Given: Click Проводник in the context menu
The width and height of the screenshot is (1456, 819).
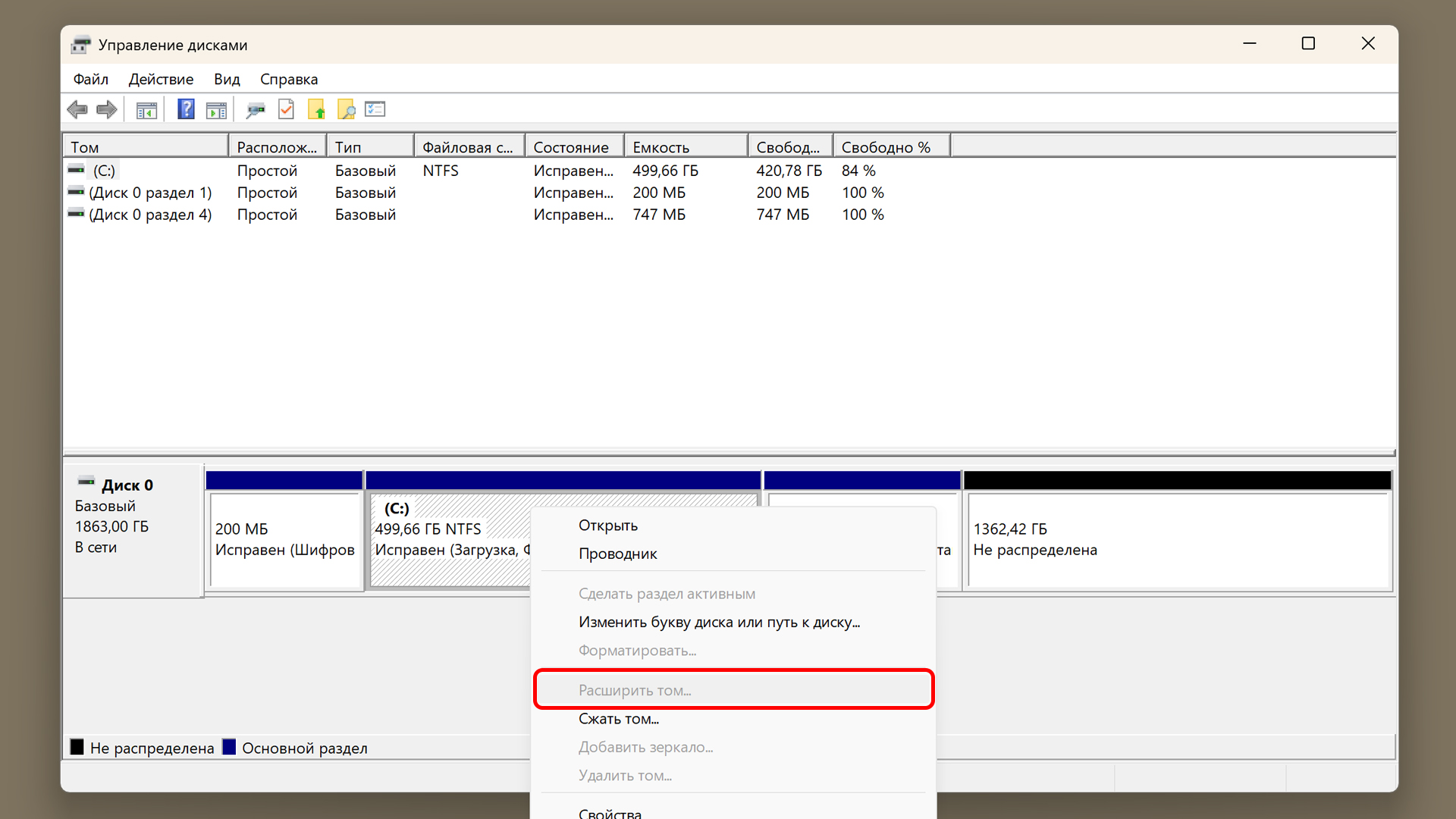Looking at the screenshot, I should 617,554.
